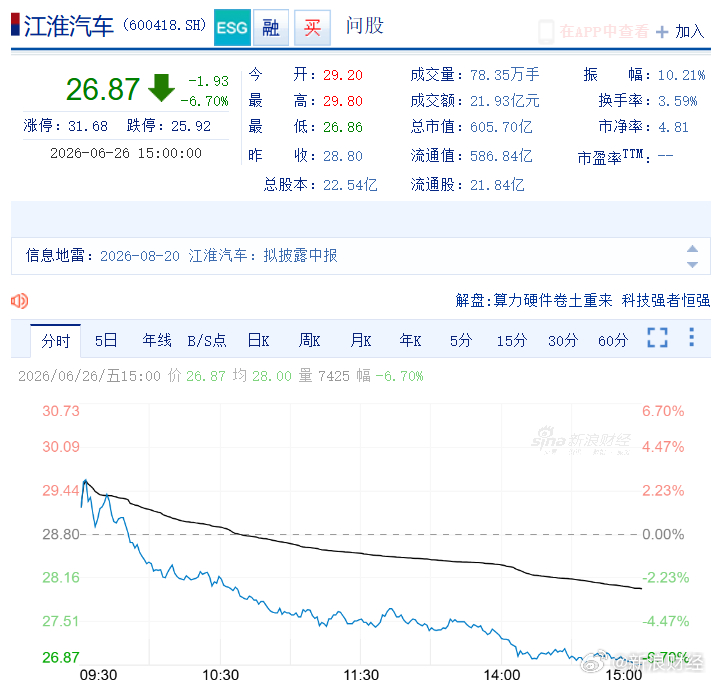Click the plus icon next to 加入
The height and width of the screenshot is (681, 712).
[x=662, y=32]
